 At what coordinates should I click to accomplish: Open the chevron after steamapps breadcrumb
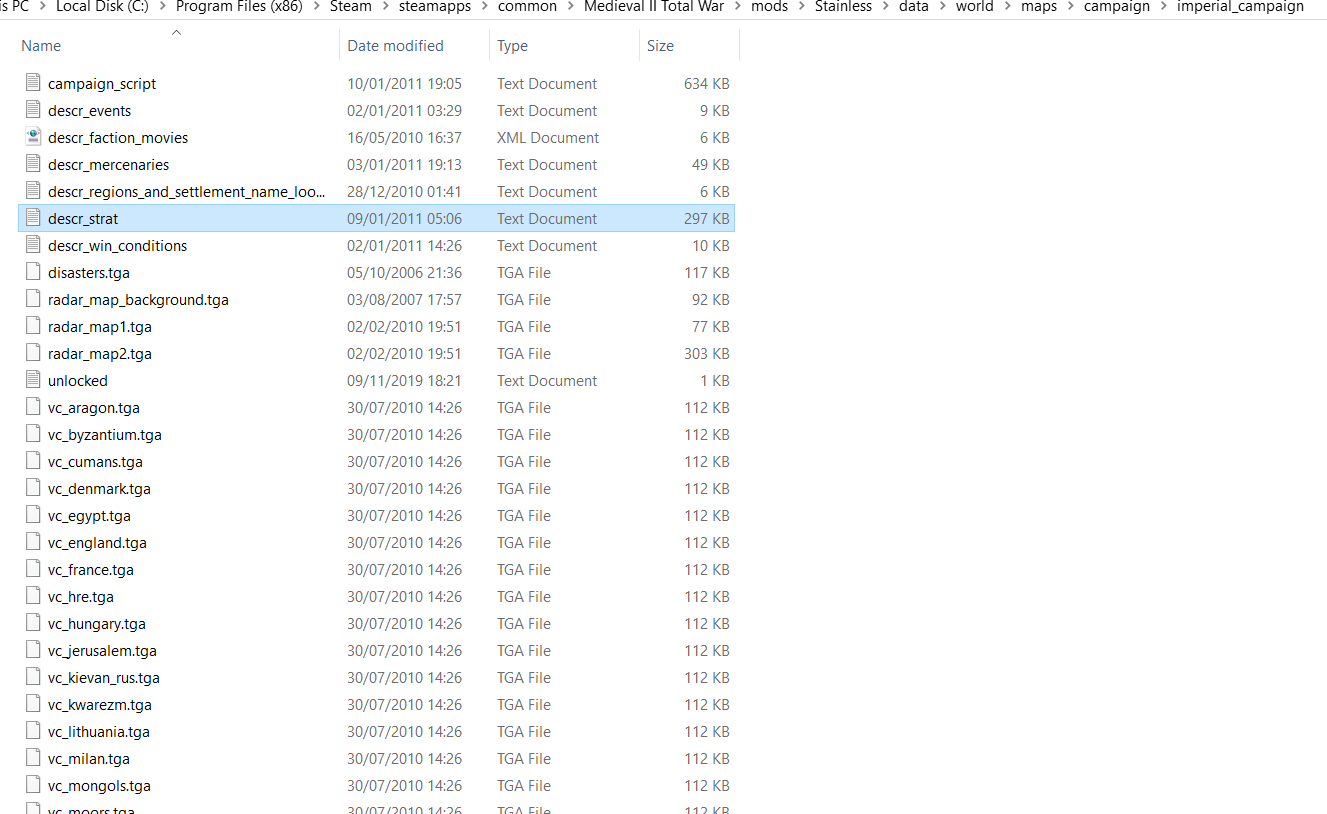[x=484, y=7]
